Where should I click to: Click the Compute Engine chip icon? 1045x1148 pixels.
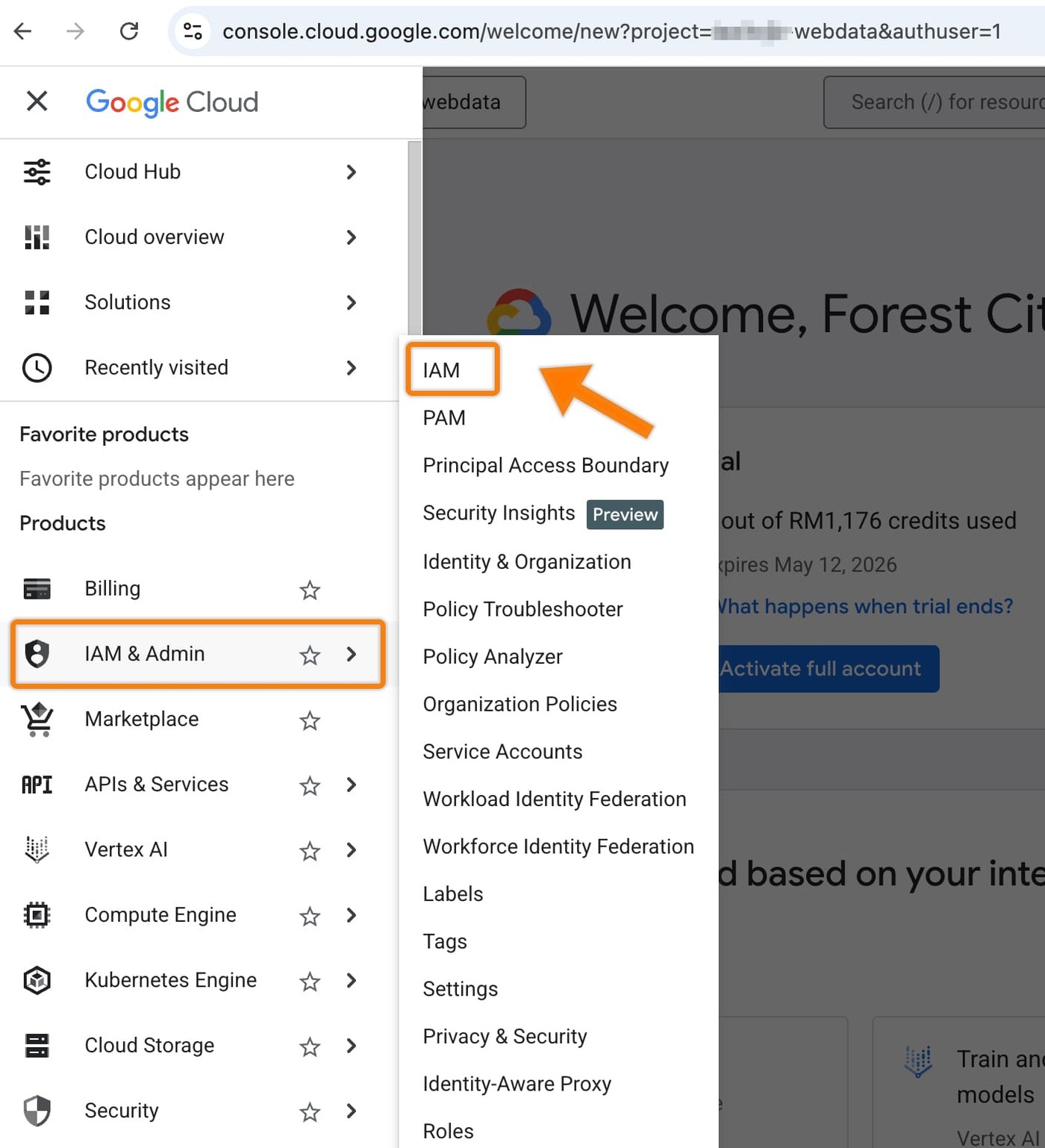[x=37, y=915]
